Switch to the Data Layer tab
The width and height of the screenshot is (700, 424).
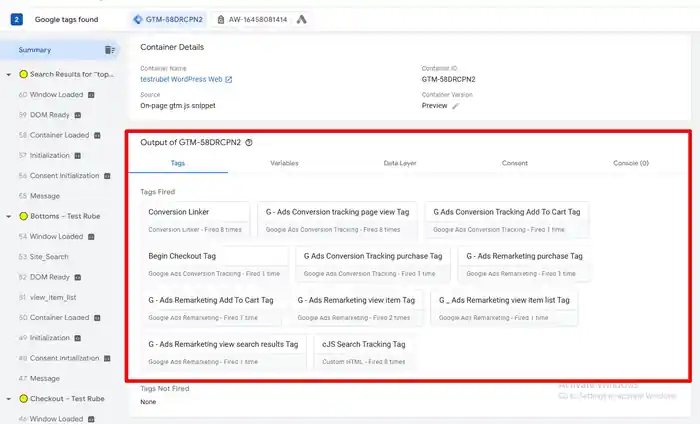[x=400, y=163]
